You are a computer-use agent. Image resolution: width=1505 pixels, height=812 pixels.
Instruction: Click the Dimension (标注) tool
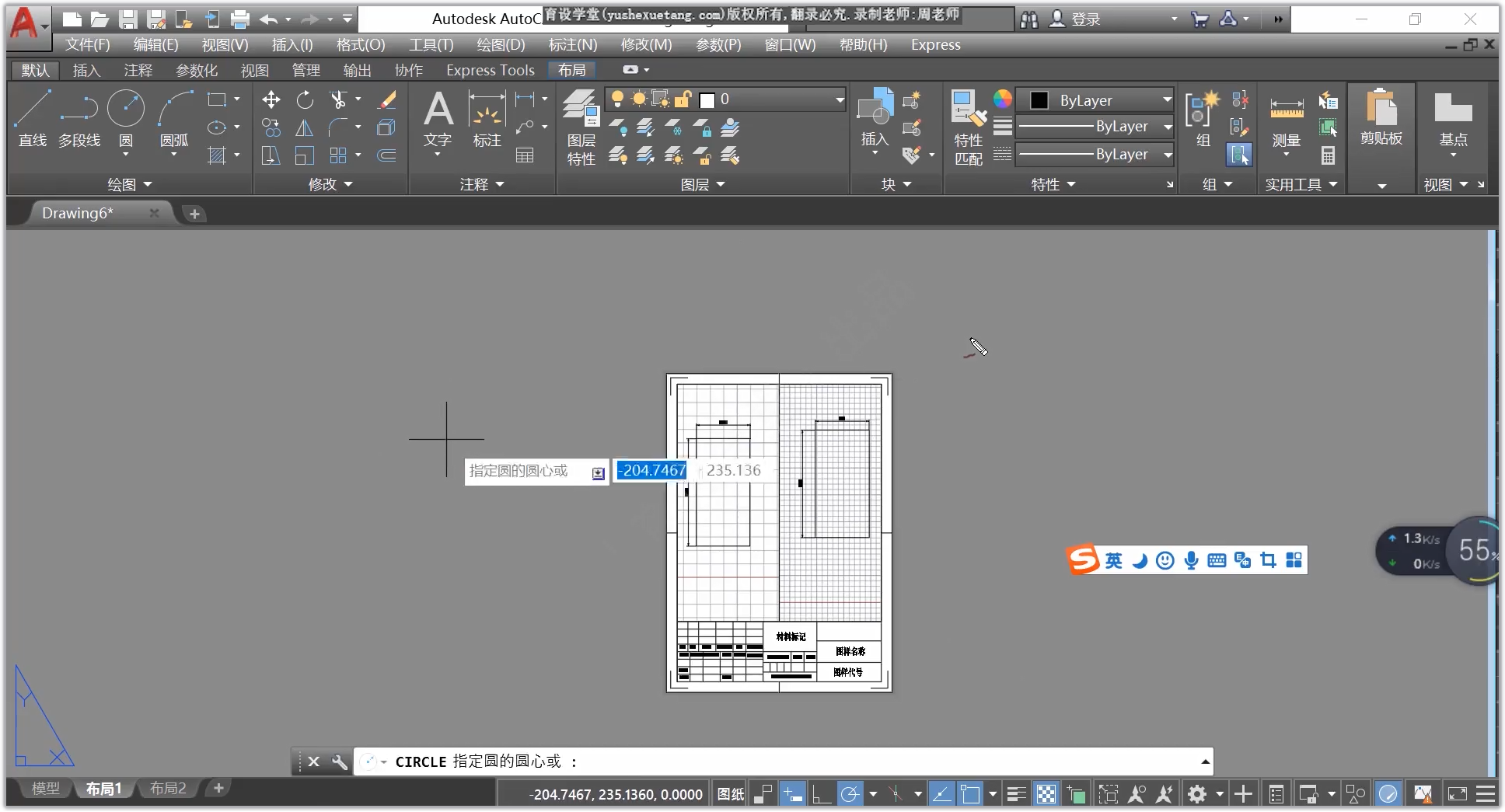coord(487,118)
